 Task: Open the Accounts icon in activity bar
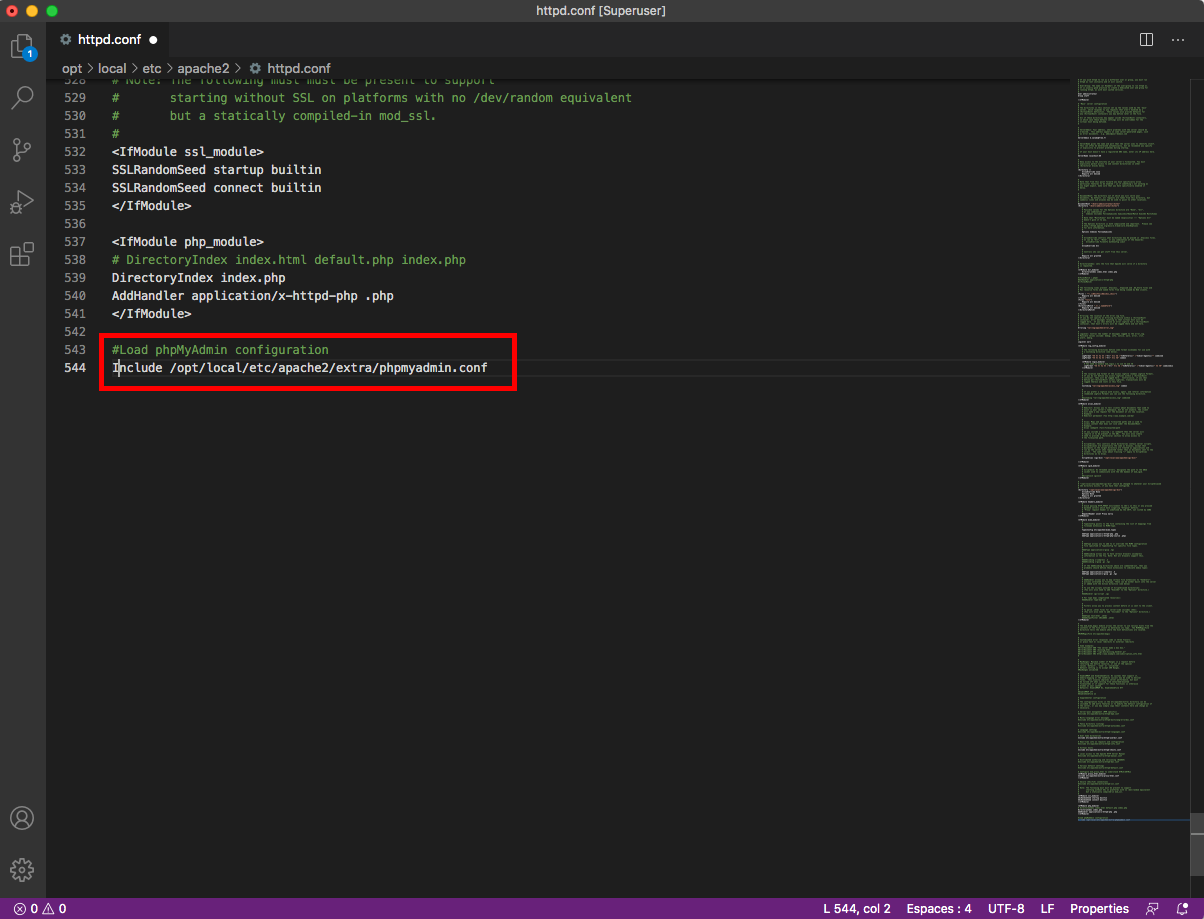[22, 817]
